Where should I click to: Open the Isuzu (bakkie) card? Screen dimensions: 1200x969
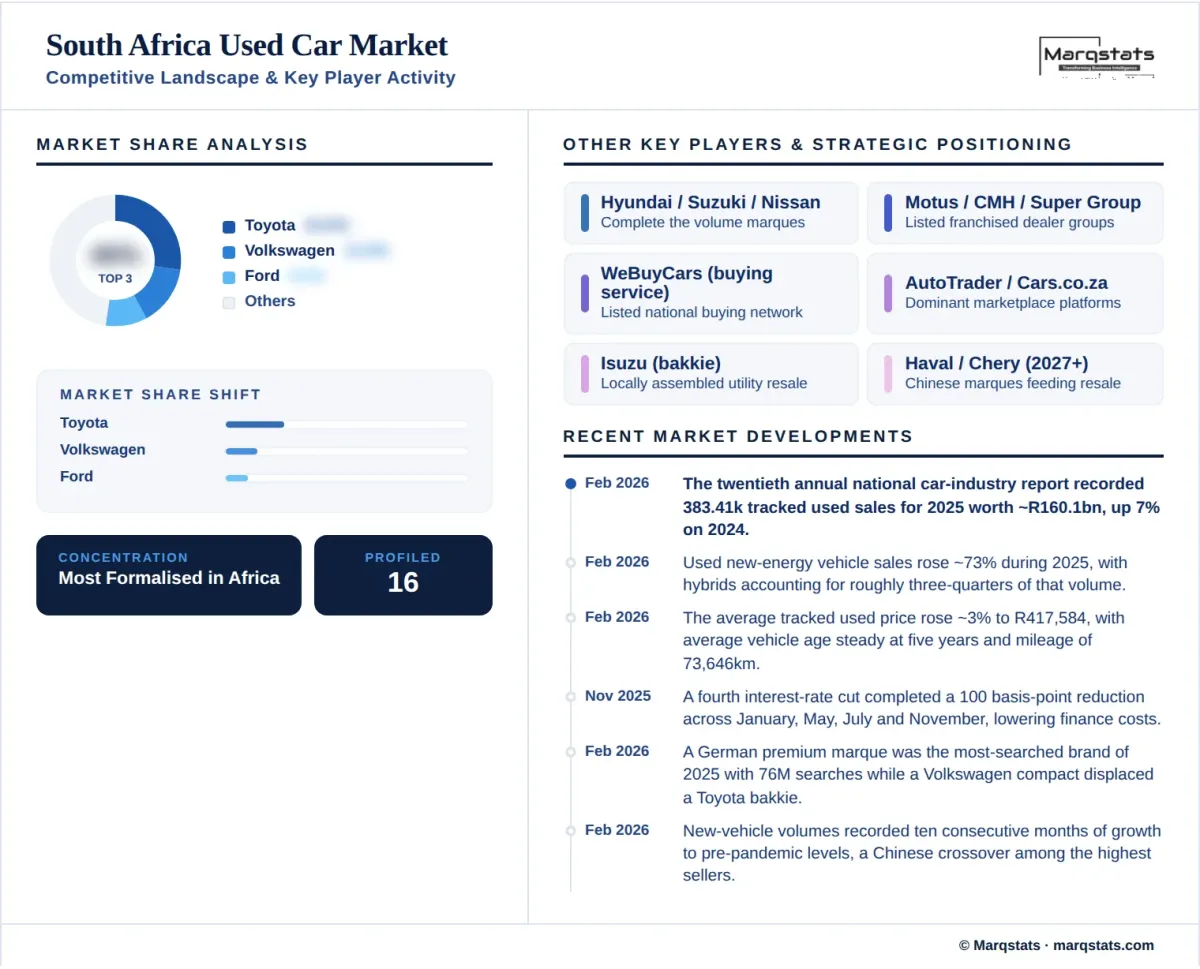pyautogui.click(x=711, y=373)
